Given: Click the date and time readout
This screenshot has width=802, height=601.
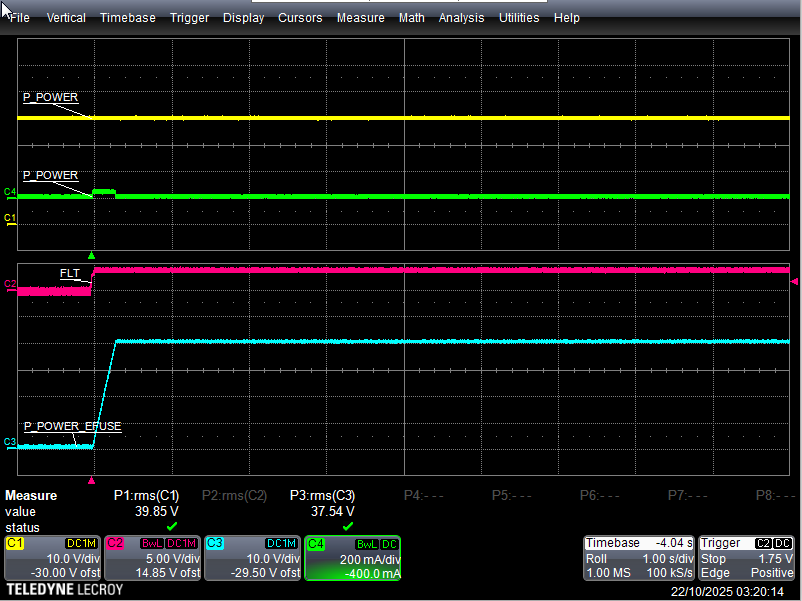Looking at the screenshot, I should [x=727, y=592].
